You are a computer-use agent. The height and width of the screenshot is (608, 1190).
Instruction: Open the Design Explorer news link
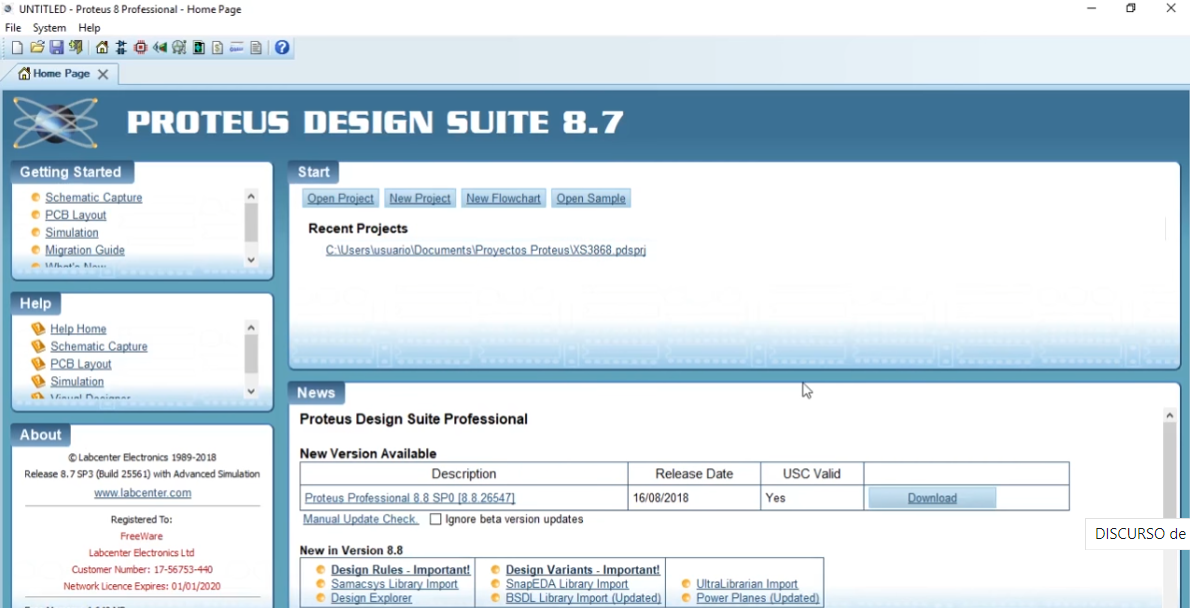click(x=371, y=598)
